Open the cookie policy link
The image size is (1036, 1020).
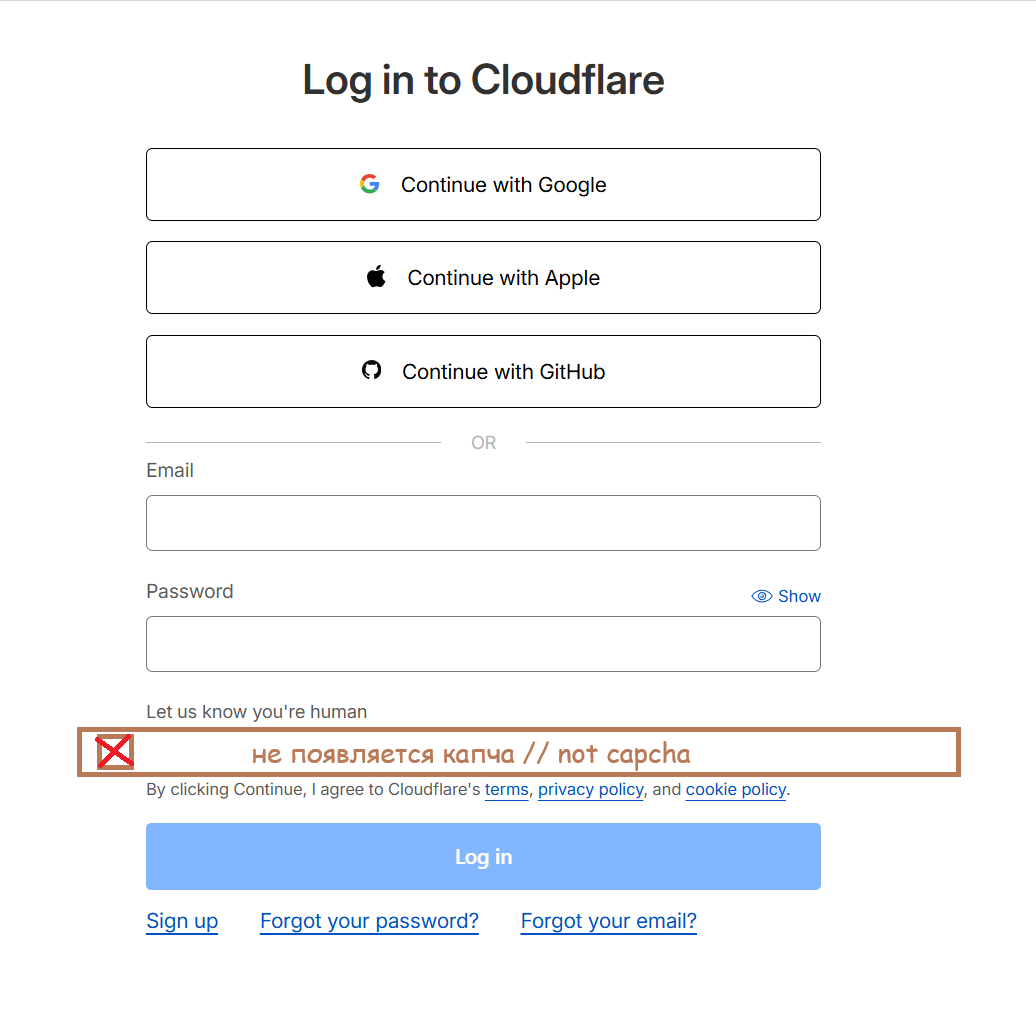pyautogui.click(x=736, y=790)
